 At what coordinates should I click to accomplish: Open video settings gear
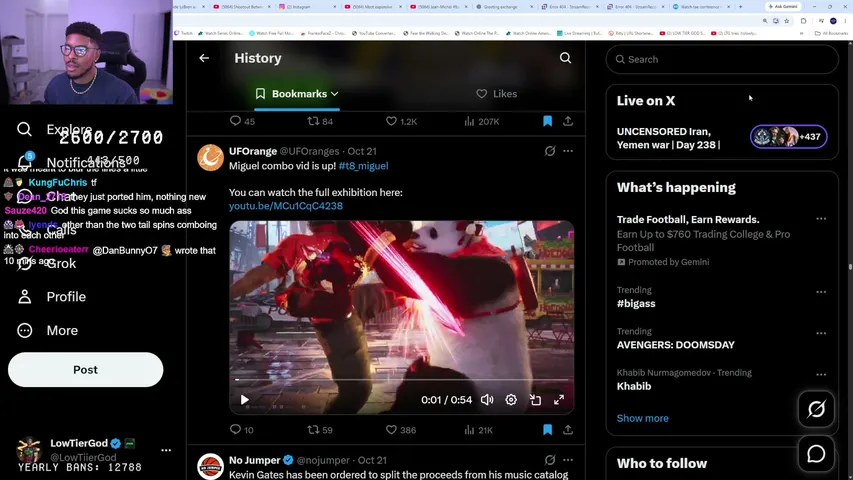coord(511,400)
